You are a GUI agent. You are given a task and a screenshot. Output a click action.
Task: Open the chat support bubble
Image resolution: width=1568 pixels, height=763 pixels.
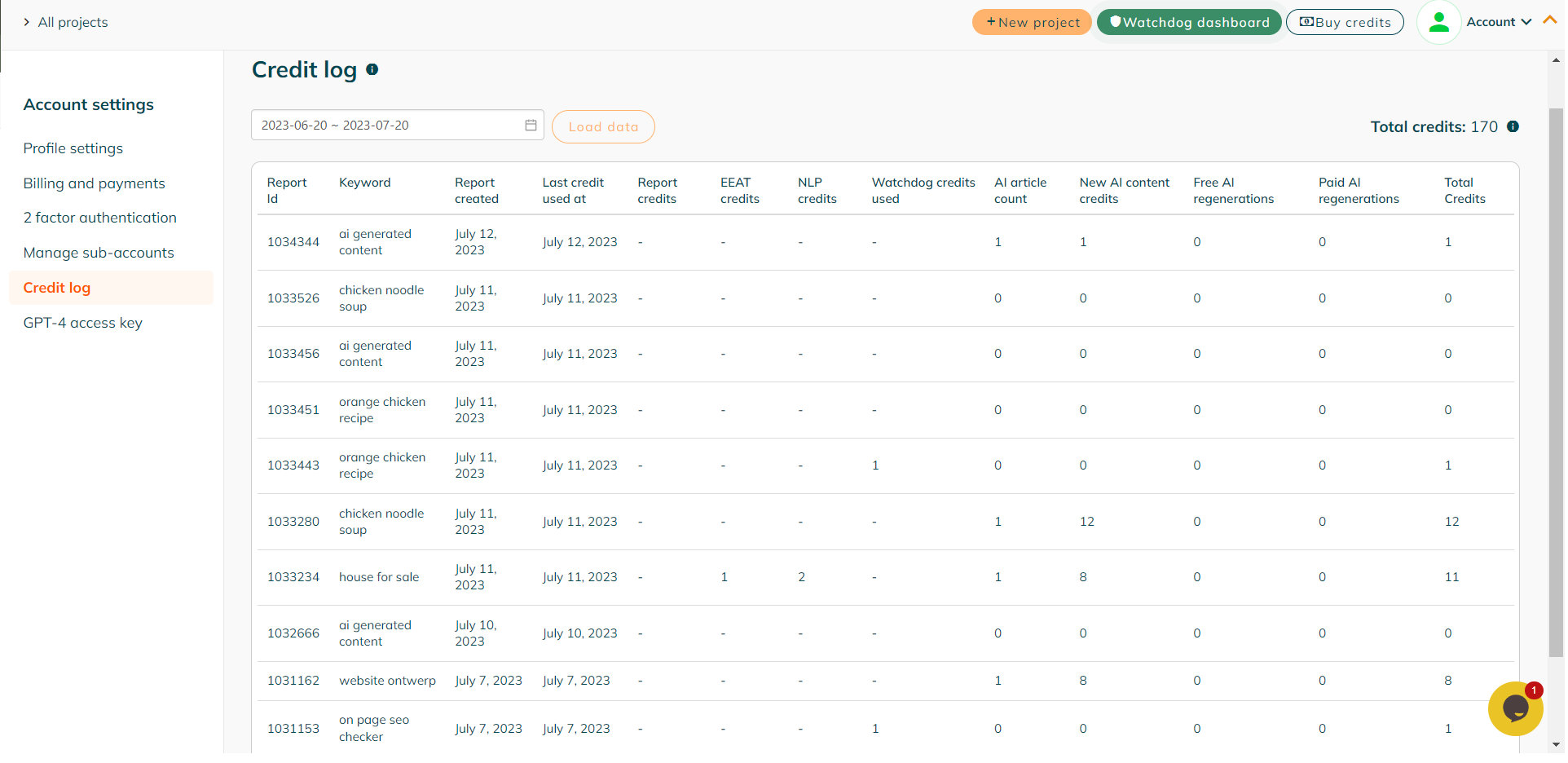coord(1515,708)
